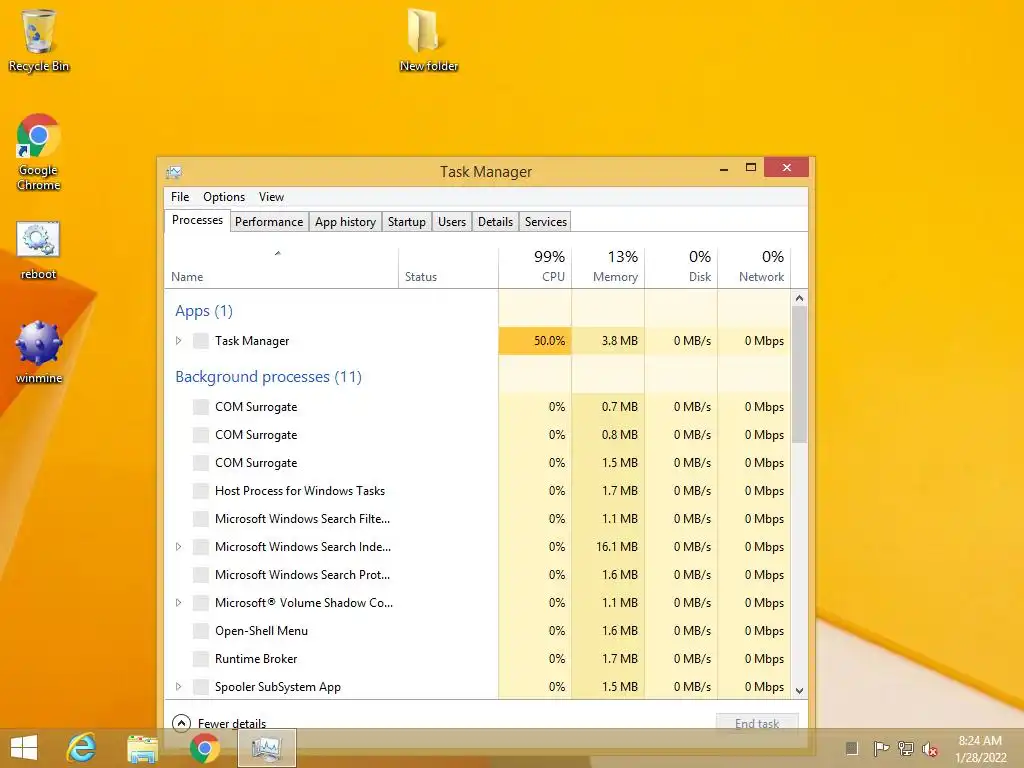The image size is (1024, 768).
Task: Select the Runtime Broker process
Action: pyautogui.click(x=477, y=659)
